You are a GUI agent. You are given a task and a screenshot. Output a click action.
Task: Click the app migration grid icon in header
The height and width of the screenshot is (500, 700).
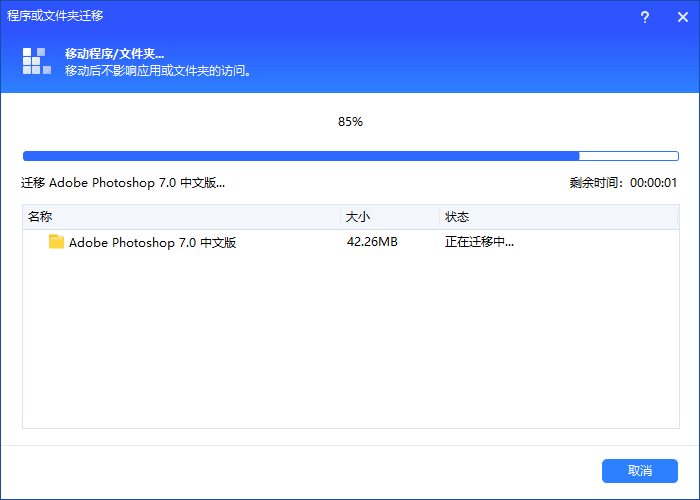(x=37, y=61)
